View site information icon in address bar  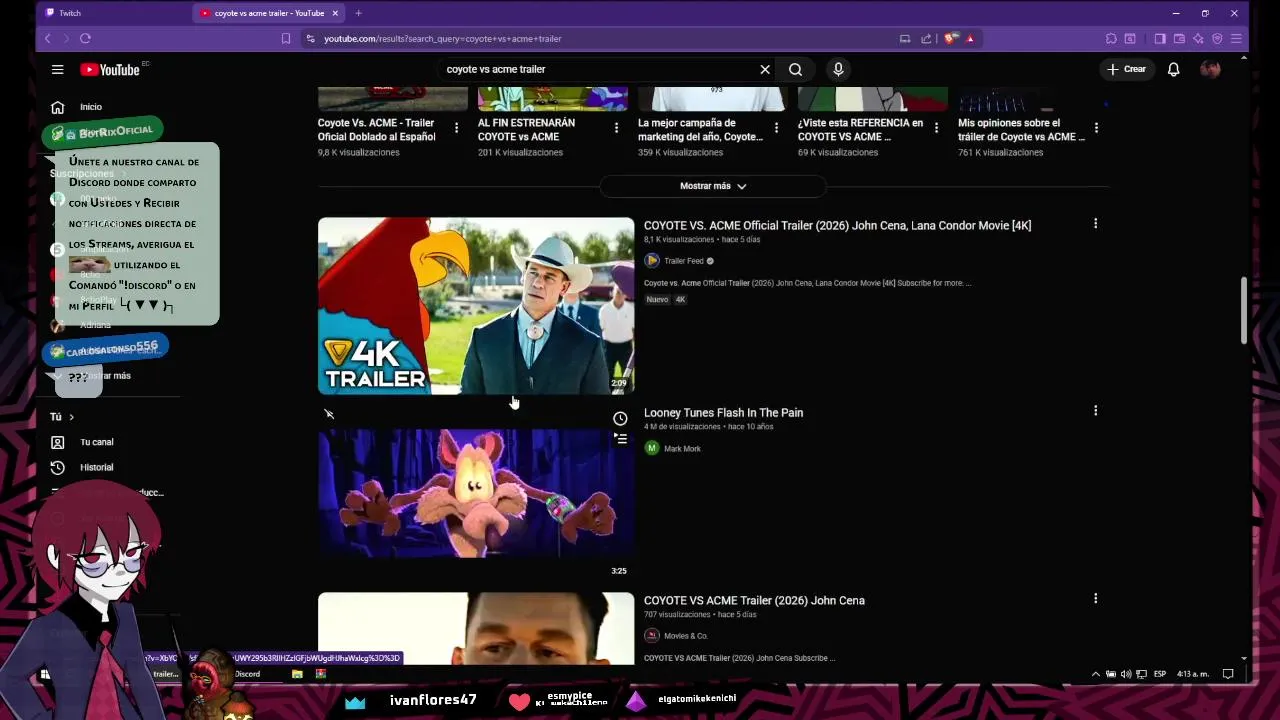tap(311, 38)
